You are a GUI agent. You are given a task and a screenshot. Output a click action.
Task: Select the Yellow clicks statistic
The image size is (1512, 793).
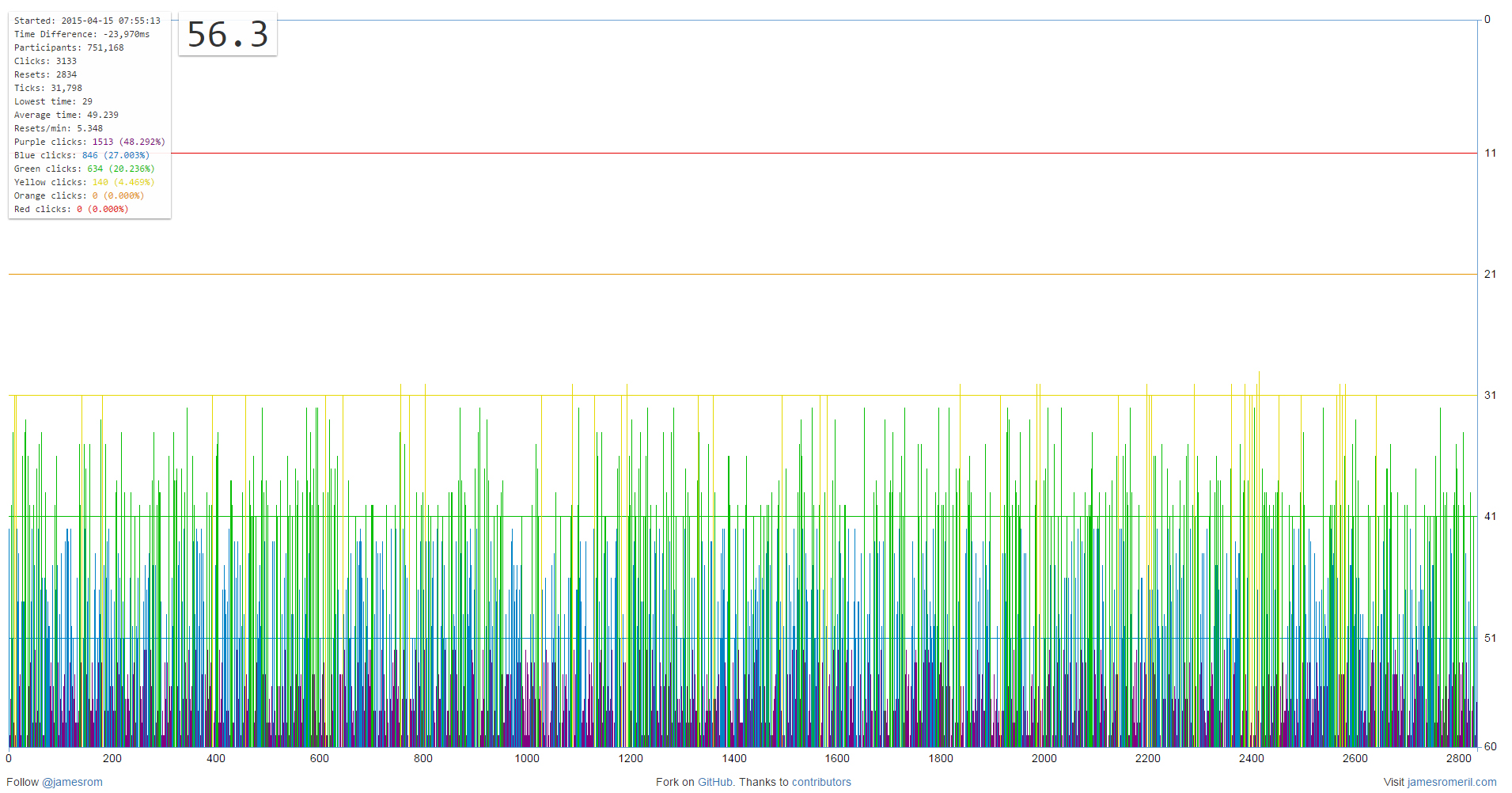coord(84,182)
